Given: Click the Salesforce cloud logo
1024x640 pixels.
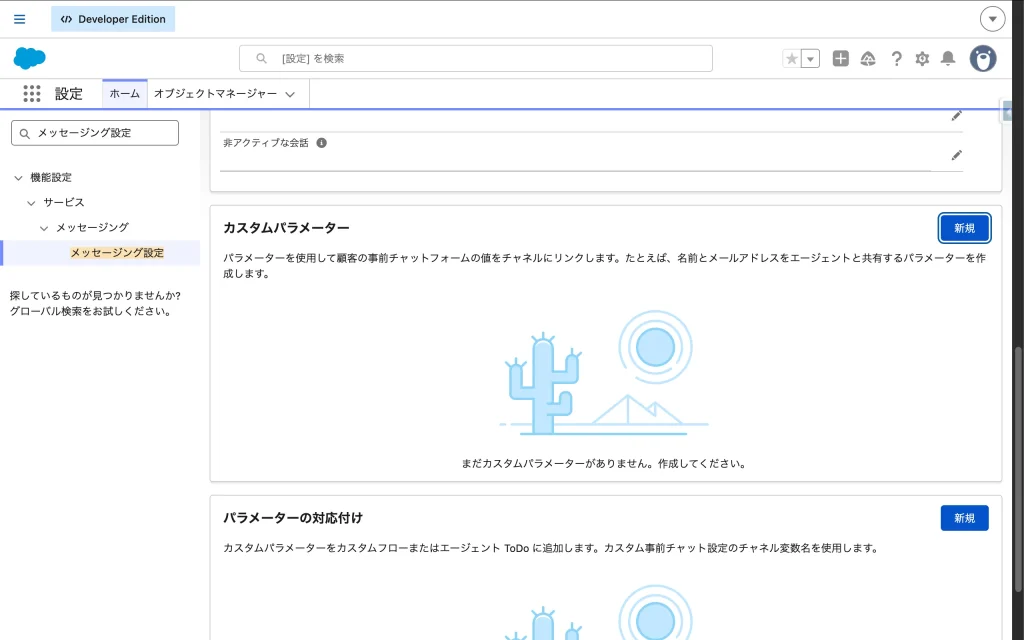Looking at the screenshot, I should tap(30, 58).
